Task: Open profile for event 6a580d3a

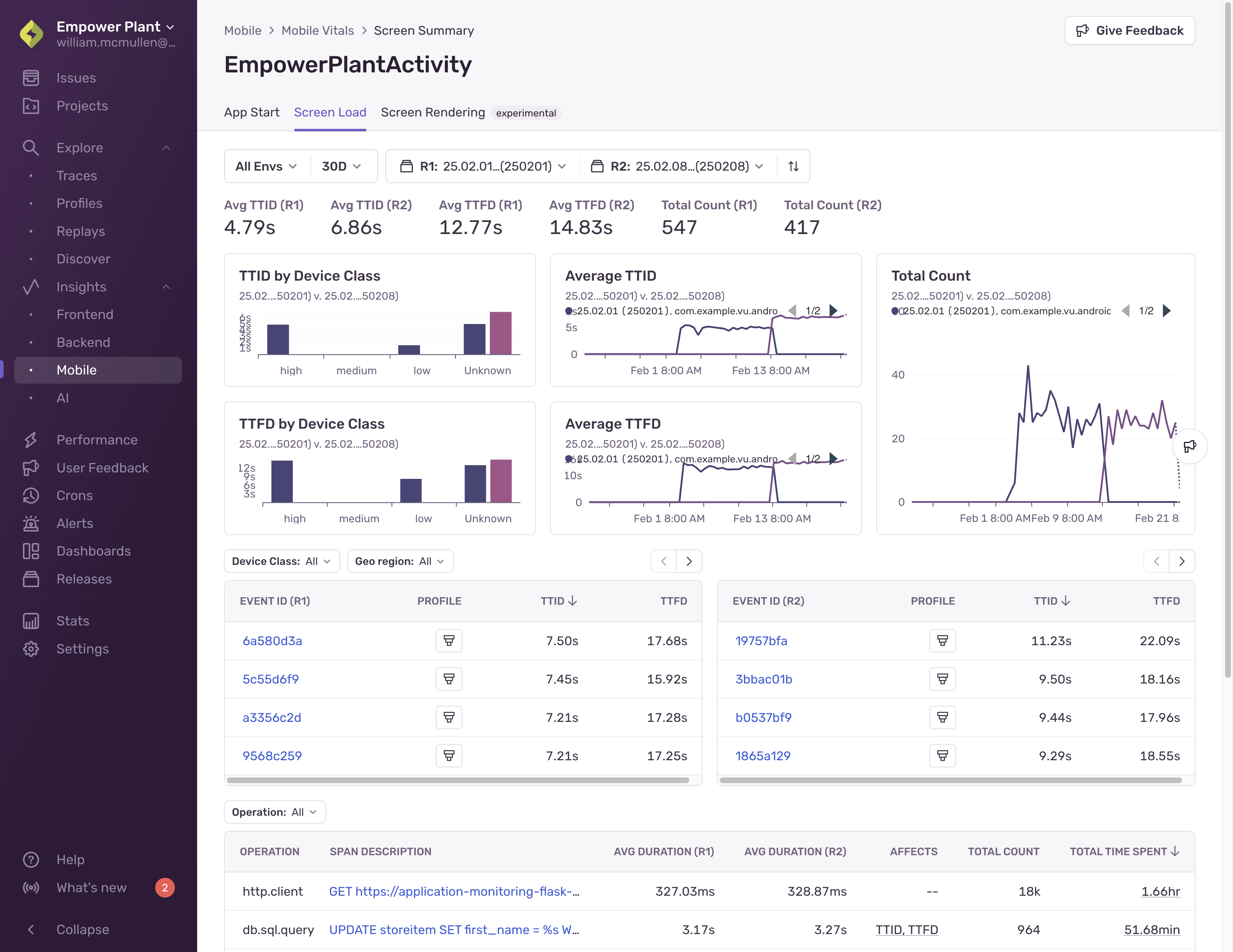Action: 449,640
